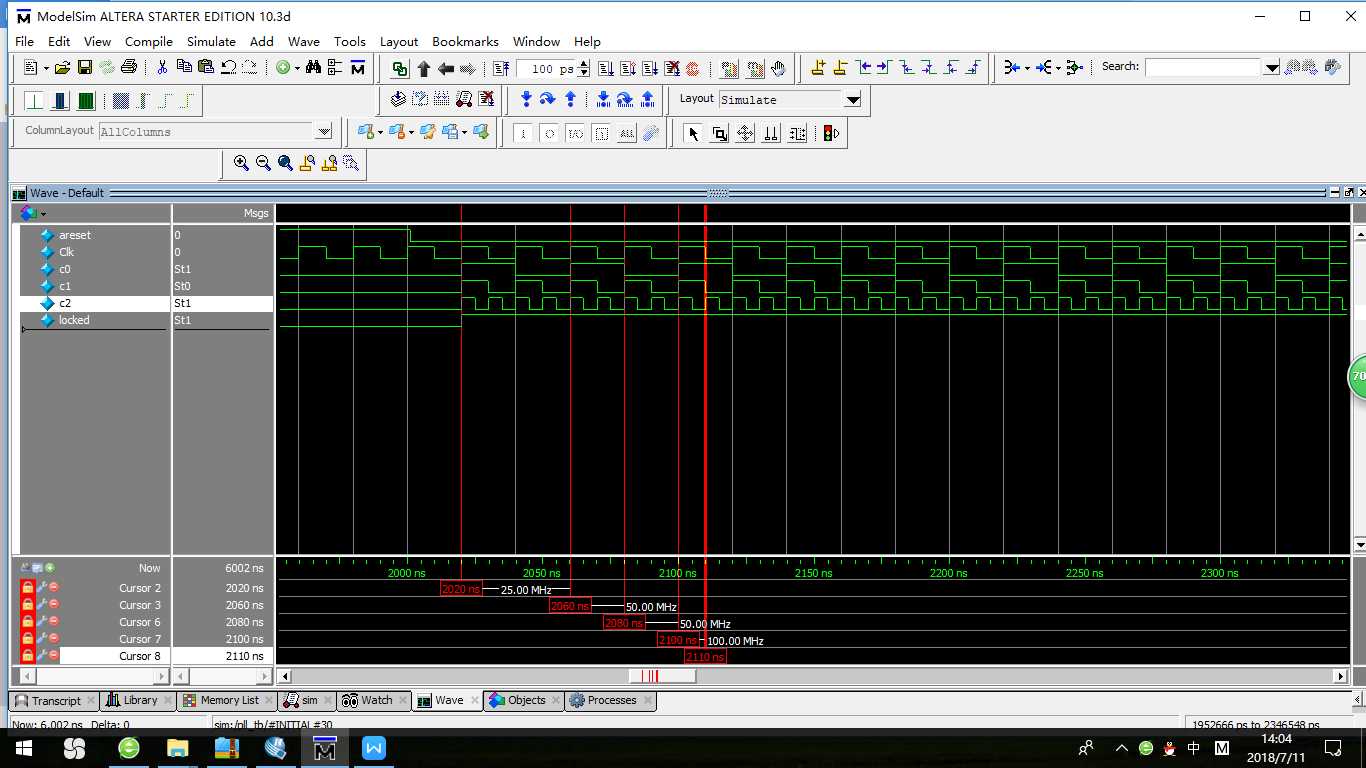
Task: Switch to the Processes tab
Action: tap(612, 700)
